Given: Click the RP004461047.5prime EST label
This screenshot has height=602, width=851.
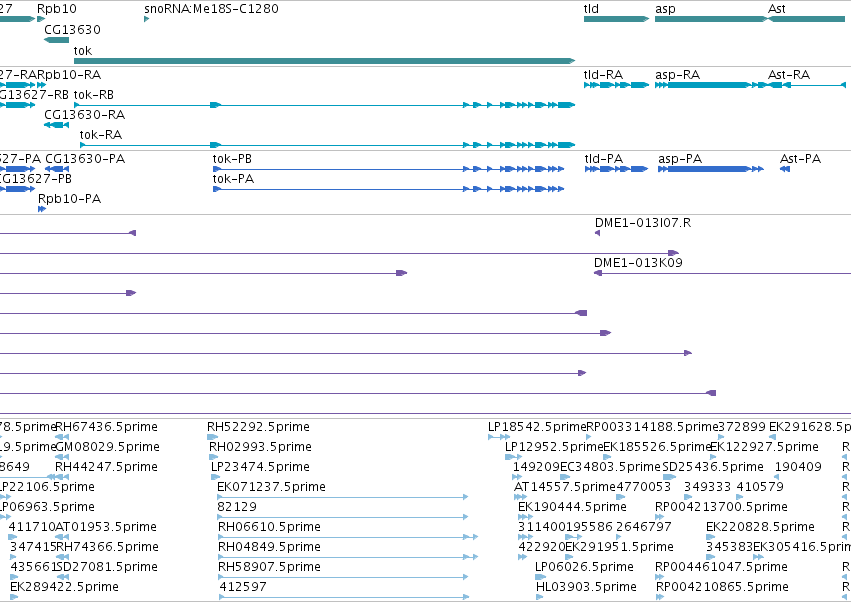Looking at the screenshot, I should pos(721,567).
